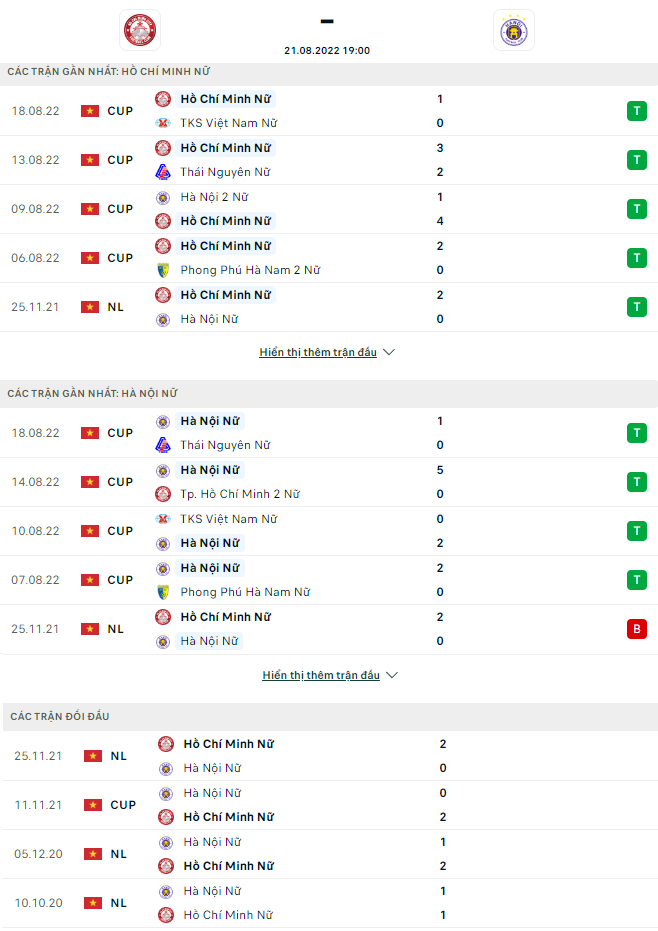Click Thái Nguyên Nữ logo in 13.08.22 match
This screenshot has height=931, width=658.
(x=163, y=172)
